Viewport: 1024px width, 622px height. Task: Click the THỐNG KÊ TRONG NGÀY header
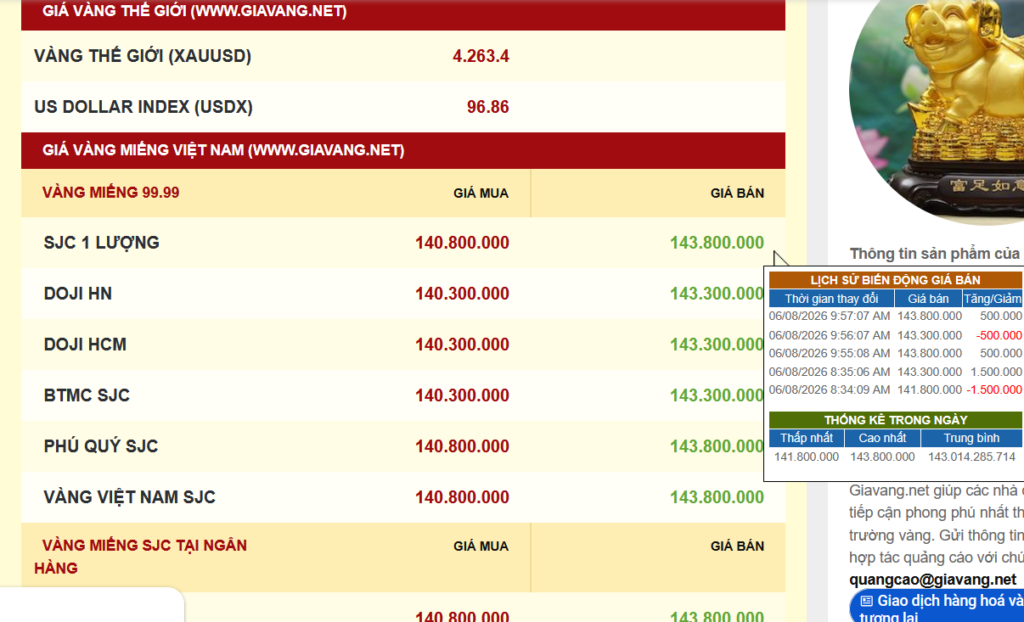895,420
